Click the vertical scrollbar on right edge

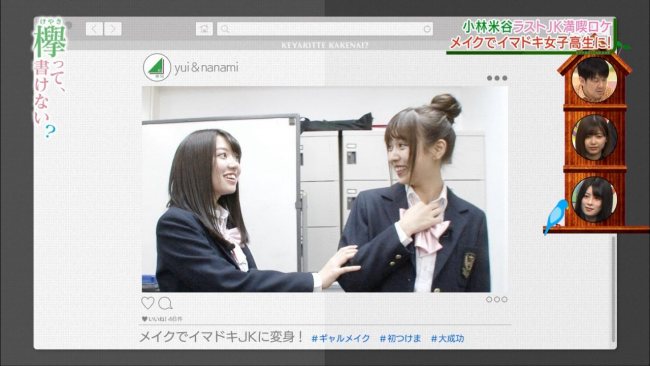614,288
